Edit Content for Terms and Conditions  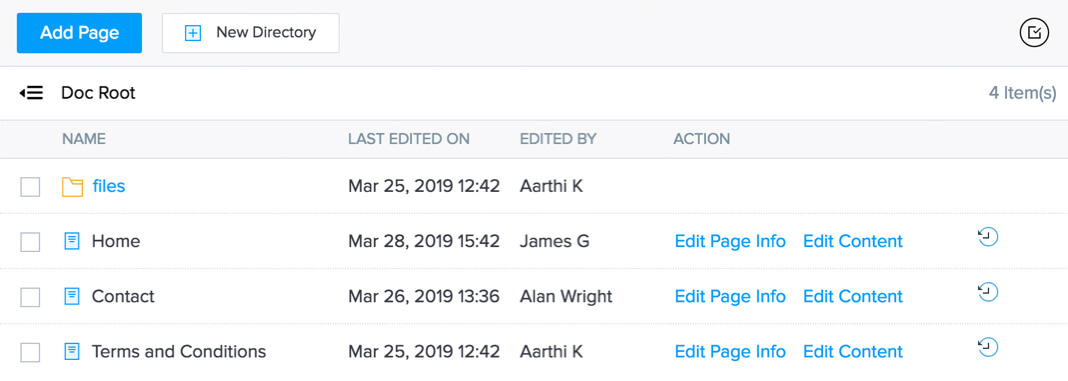click(x=853, y=352)
